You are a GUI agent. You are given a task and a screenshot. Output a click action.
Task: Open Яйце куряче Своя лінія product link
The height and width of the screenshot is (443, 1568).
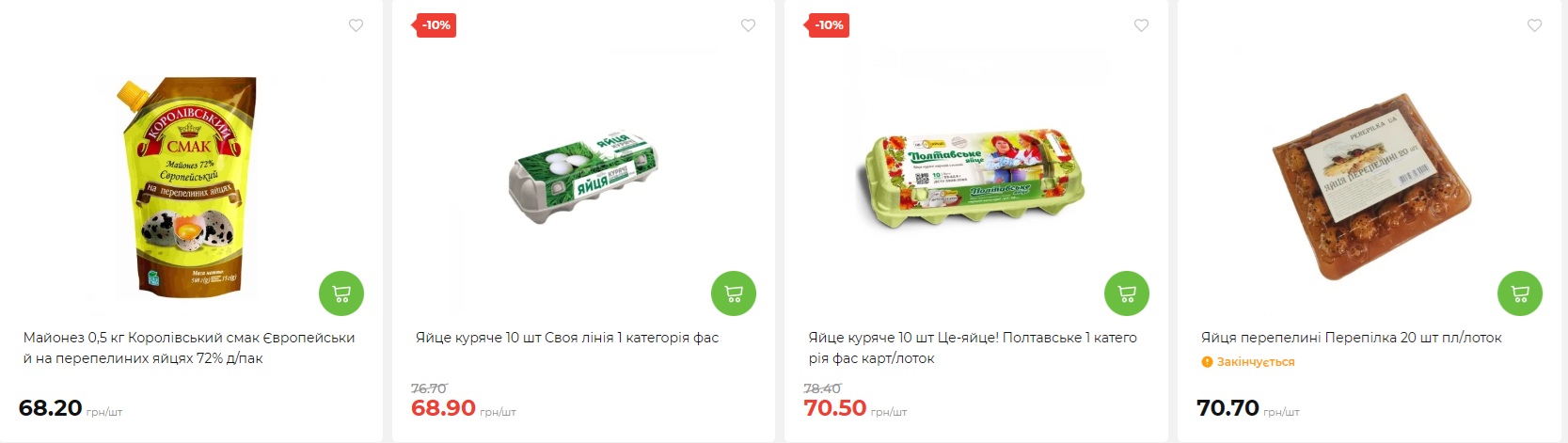[x=567, y=338]
